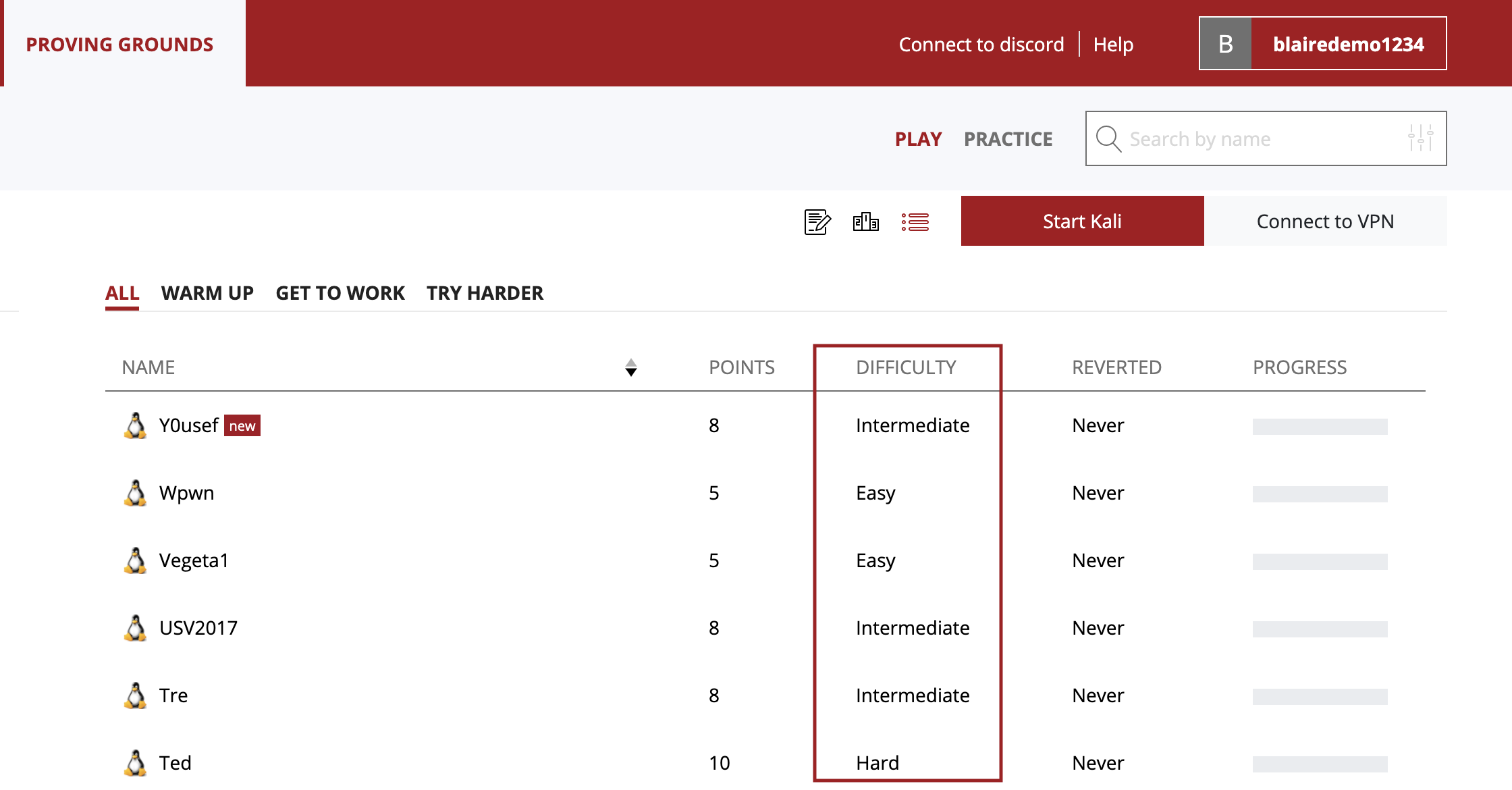
Task: Click Intermediate difficulty in Y0usef row
Action: click(913, 425)
